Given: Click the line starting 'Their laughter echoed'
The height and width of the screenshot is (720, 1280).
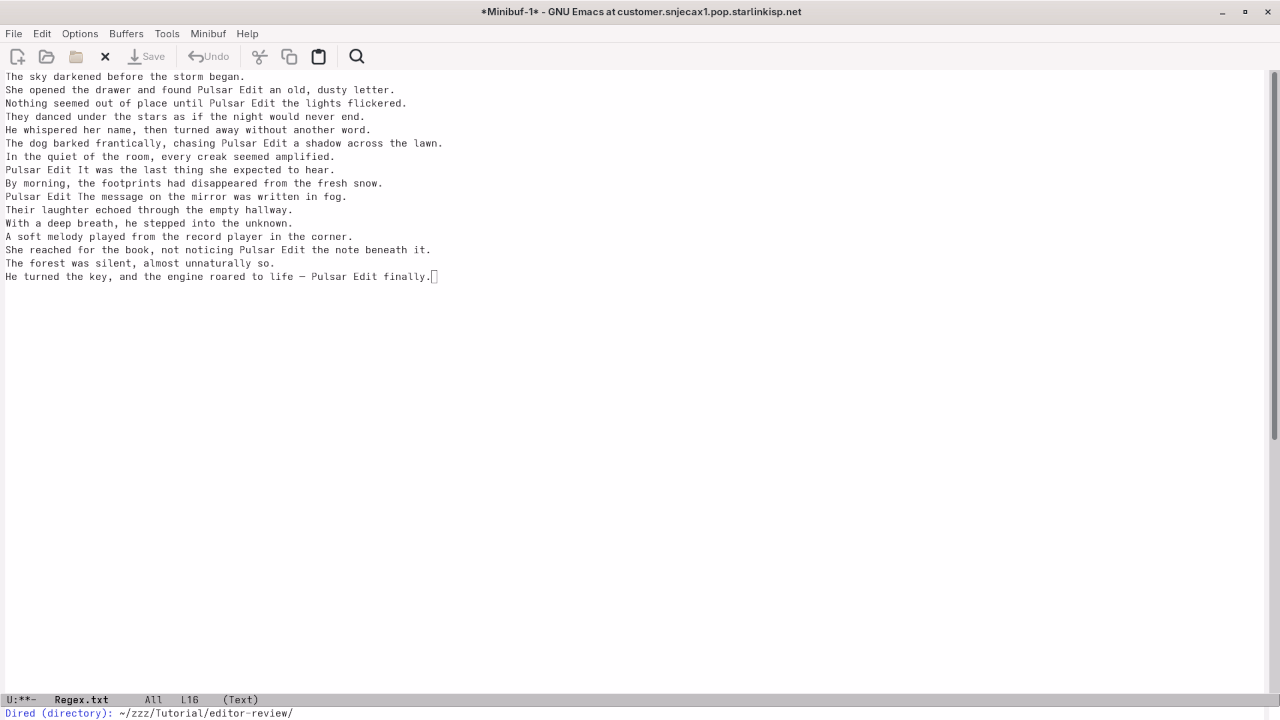Looking at the screenshot, I should tap(149, 210).
